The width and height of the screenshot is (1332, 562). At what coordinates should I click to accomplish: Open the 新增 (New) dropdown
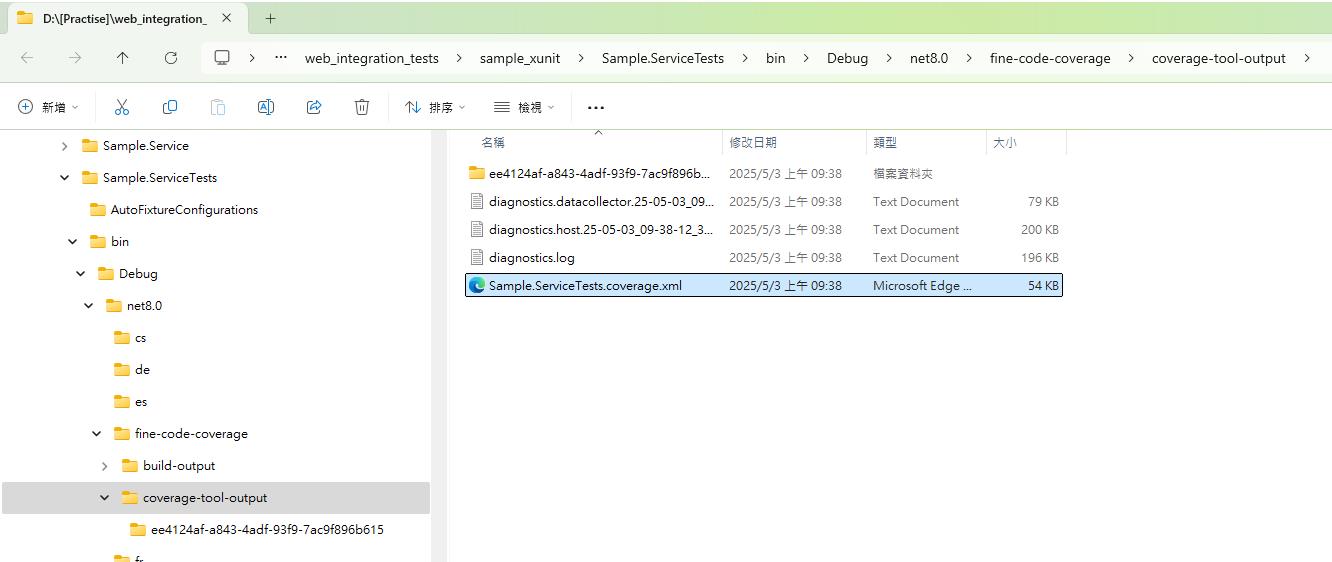(x=48, y=107)
